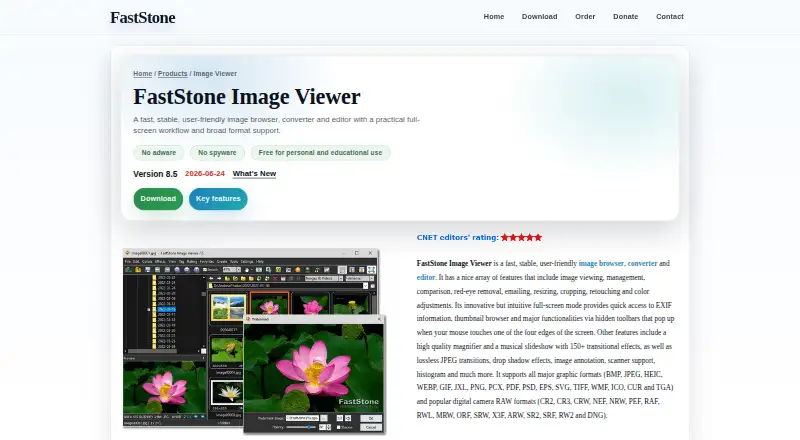800x440 pixels.
Task: Click the 'No spyware' badge
Action: [217, 153]
